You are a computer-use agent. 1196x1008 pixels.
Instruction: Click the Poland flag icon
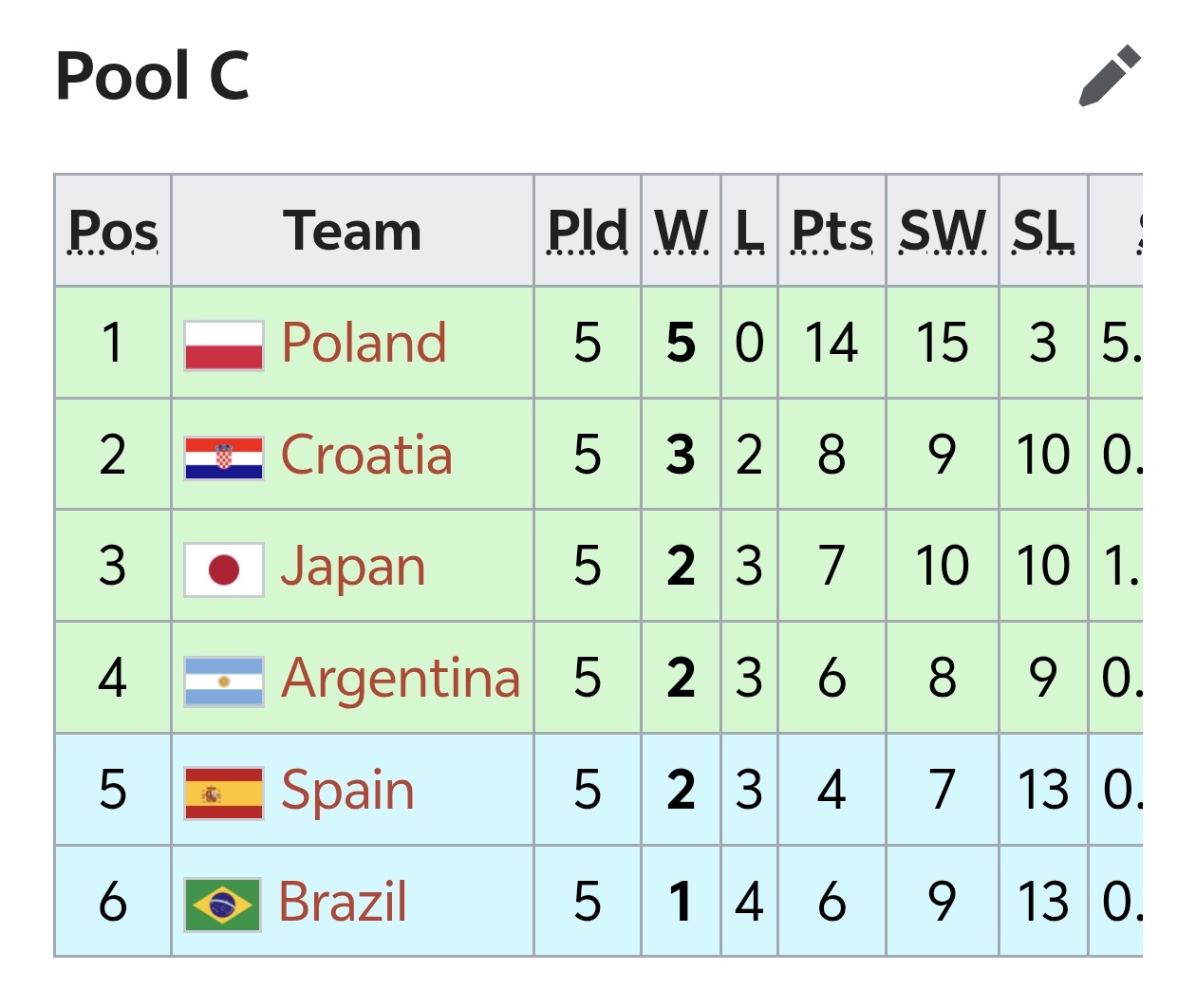coord(223,345)
